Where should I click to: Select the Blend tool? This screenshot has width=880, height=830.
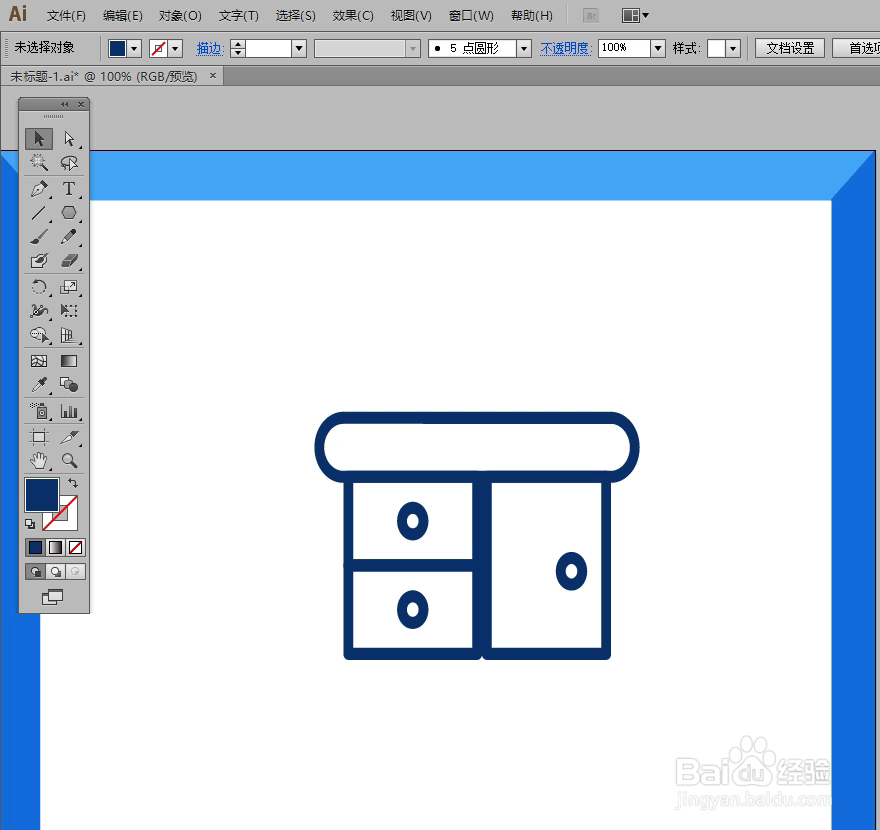(x=69, y=385)
